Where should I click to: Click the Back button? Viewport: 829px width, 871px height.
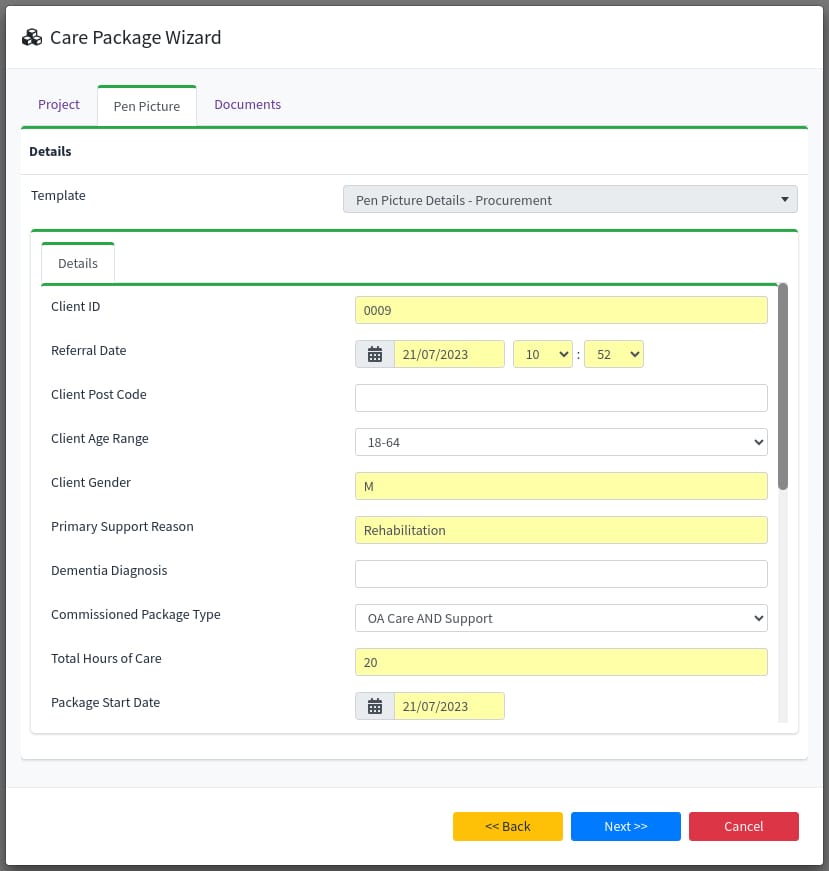pos(507,826)
